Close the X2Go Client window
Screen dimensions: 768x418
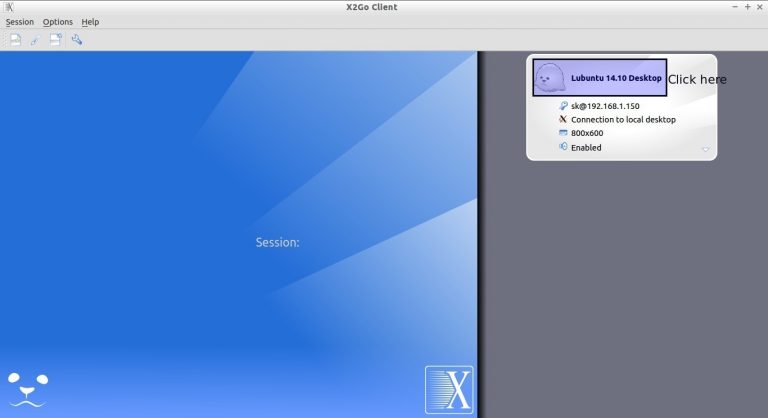(760, 7)
